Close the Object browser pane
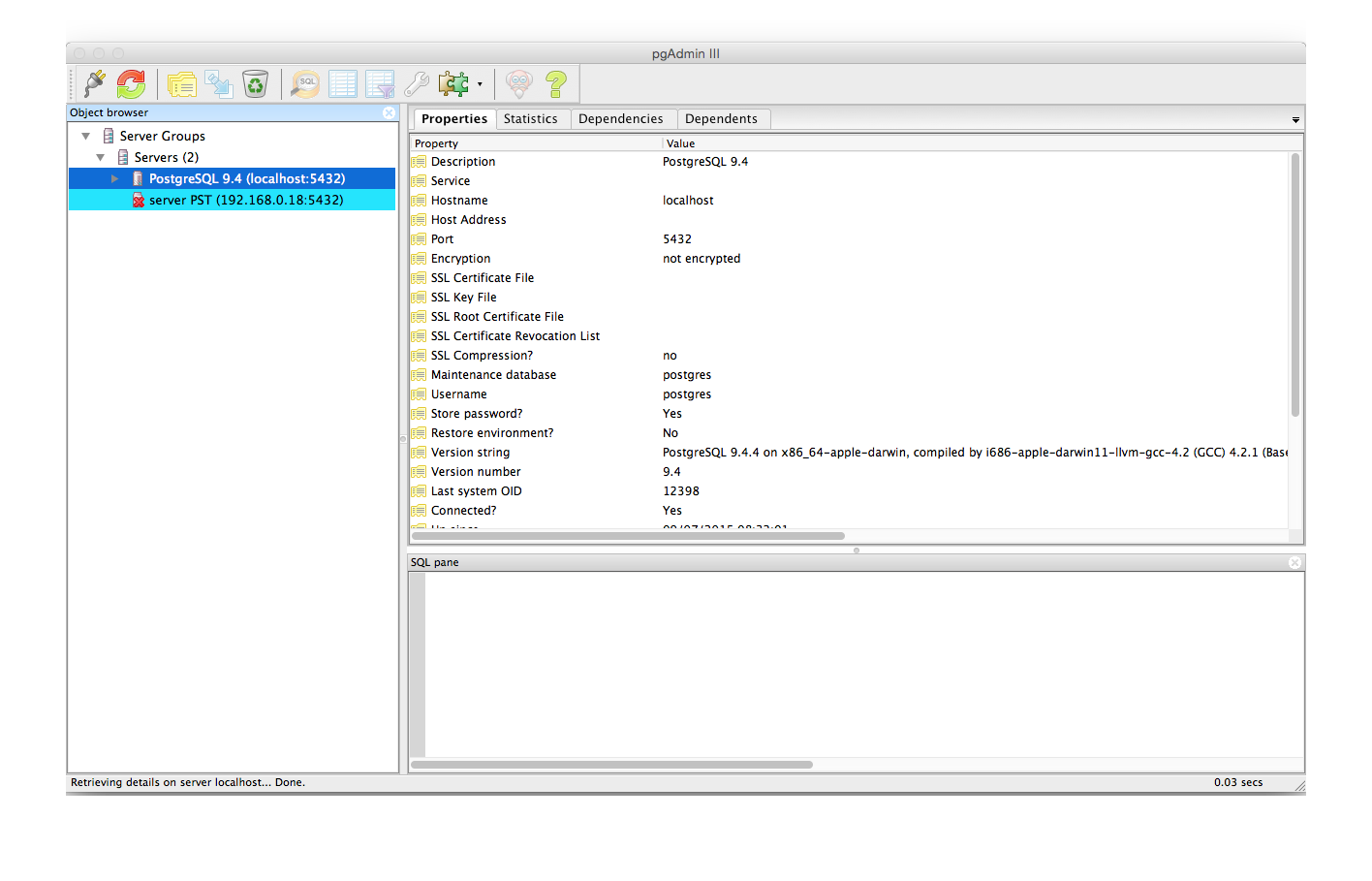 coord(389,113)
